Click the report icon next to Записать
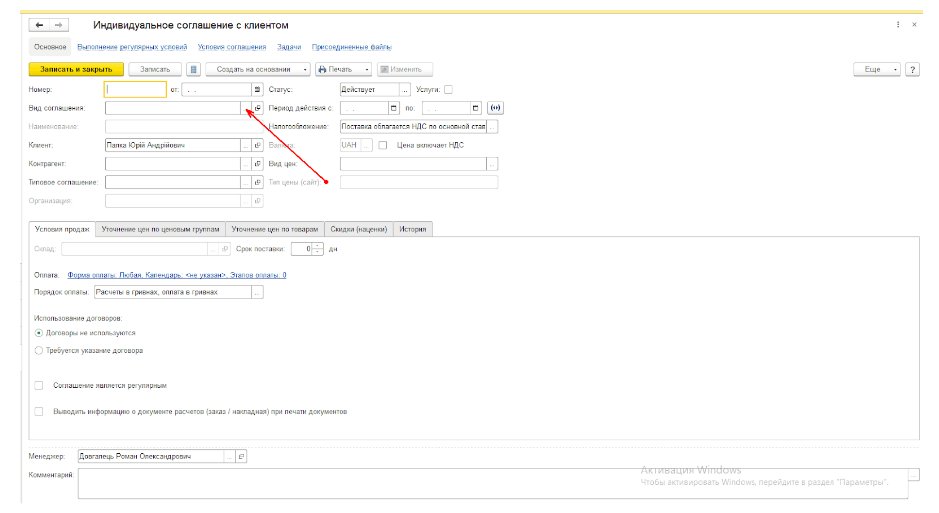939x513 pixels. click(194, 69)
